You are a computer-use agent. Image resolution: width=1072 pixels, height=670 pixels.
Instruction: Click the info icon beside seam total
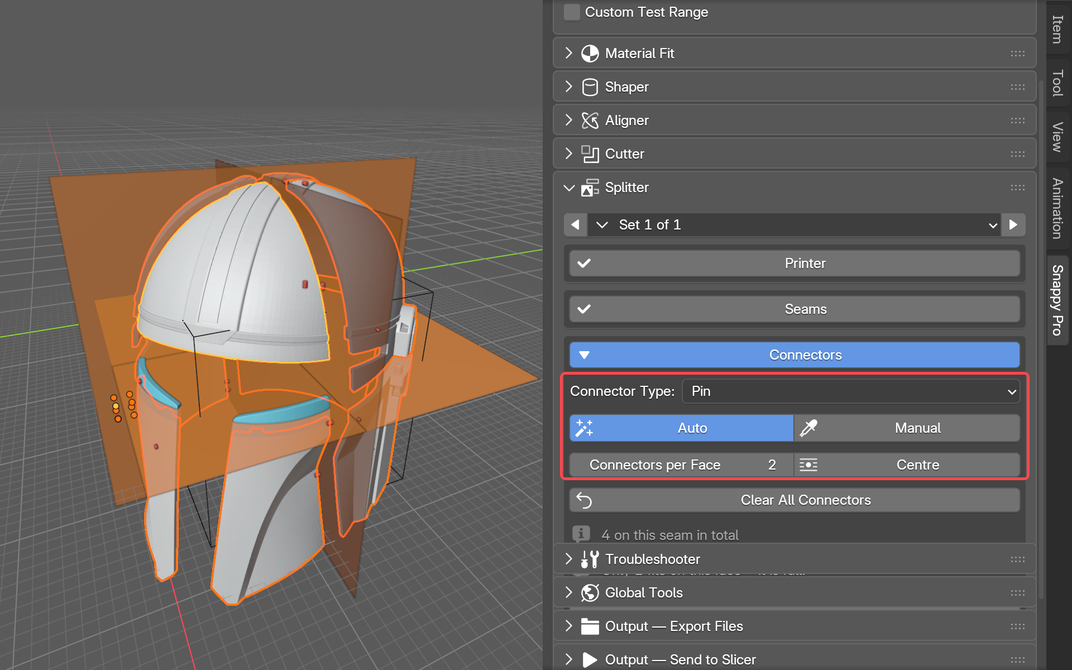(x=581, y=534)
